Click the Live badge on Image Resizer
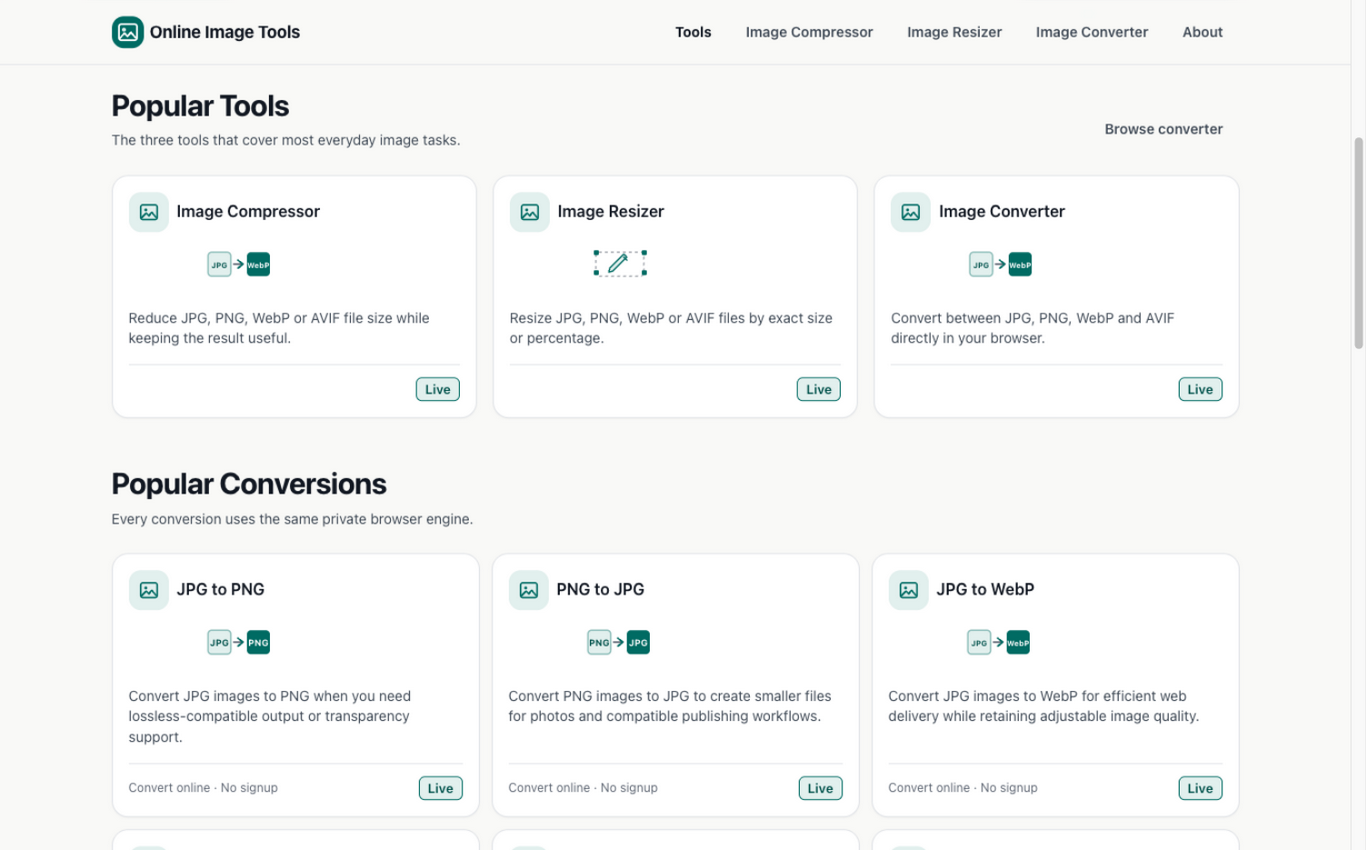Image resolution: width=1366 pixels, height=850 pixels. click(819, 389)
